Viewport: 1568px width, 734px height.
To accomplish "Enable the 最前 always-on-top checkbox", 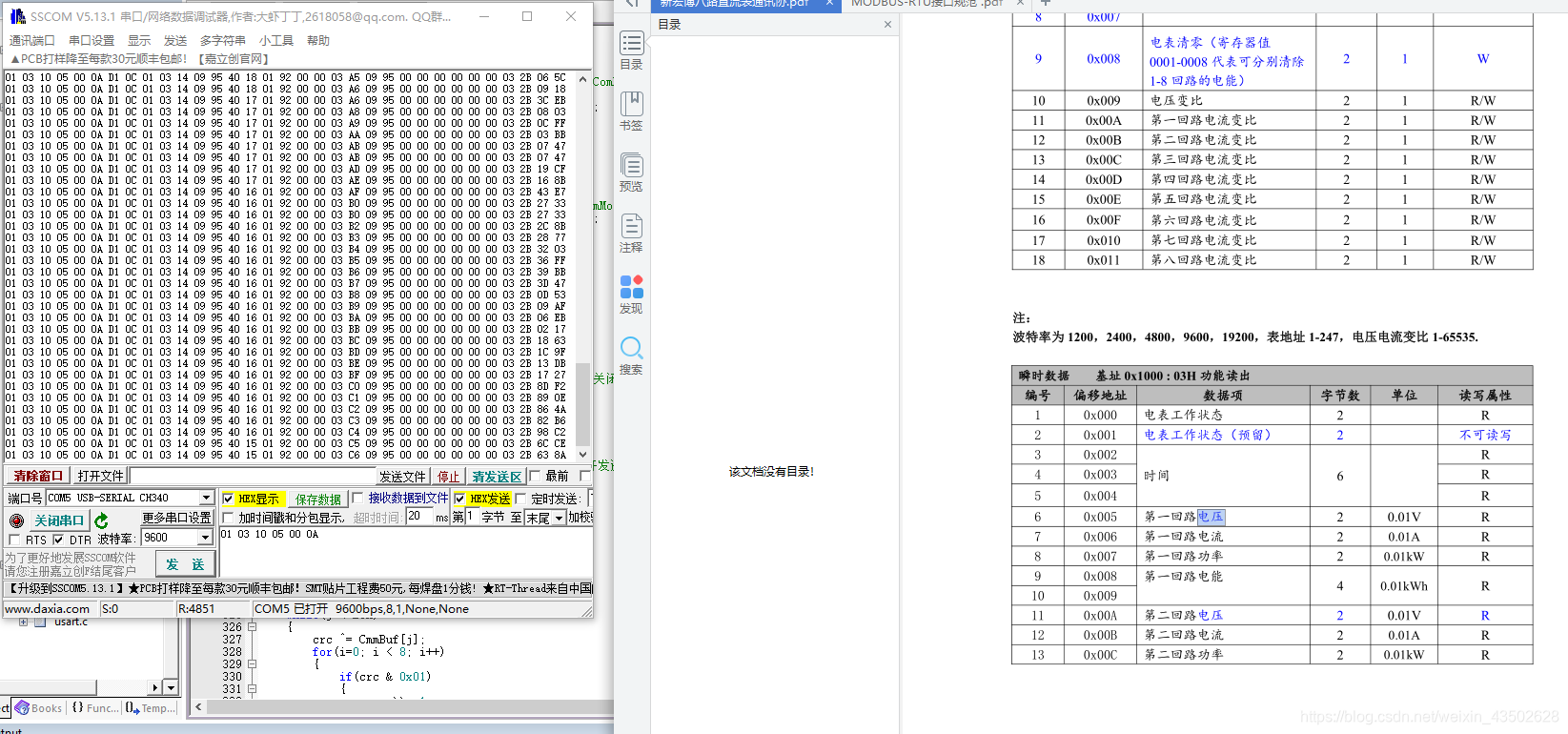I will pos(535,476).
